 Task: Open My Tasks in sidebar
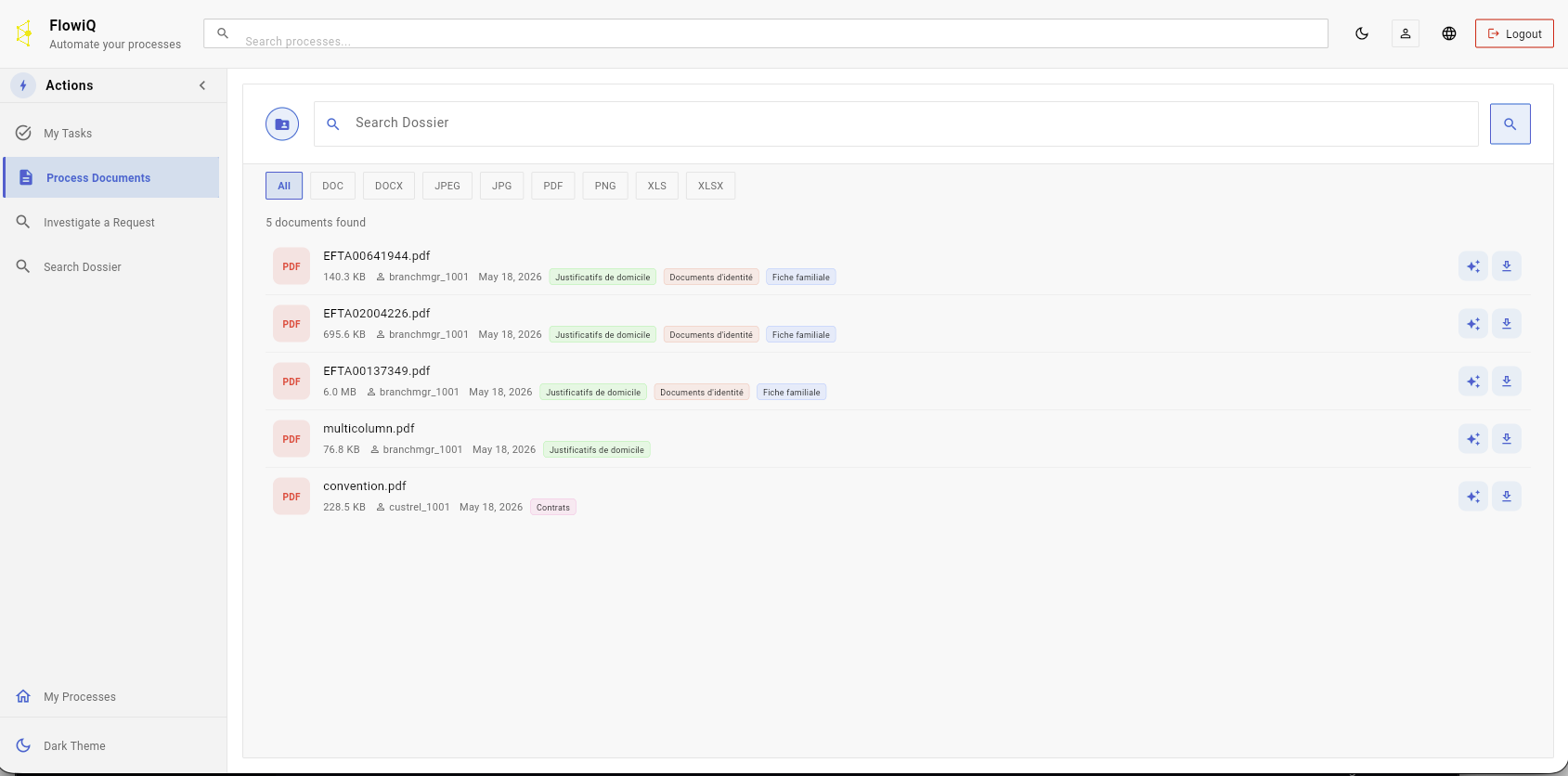coord(111,133)
